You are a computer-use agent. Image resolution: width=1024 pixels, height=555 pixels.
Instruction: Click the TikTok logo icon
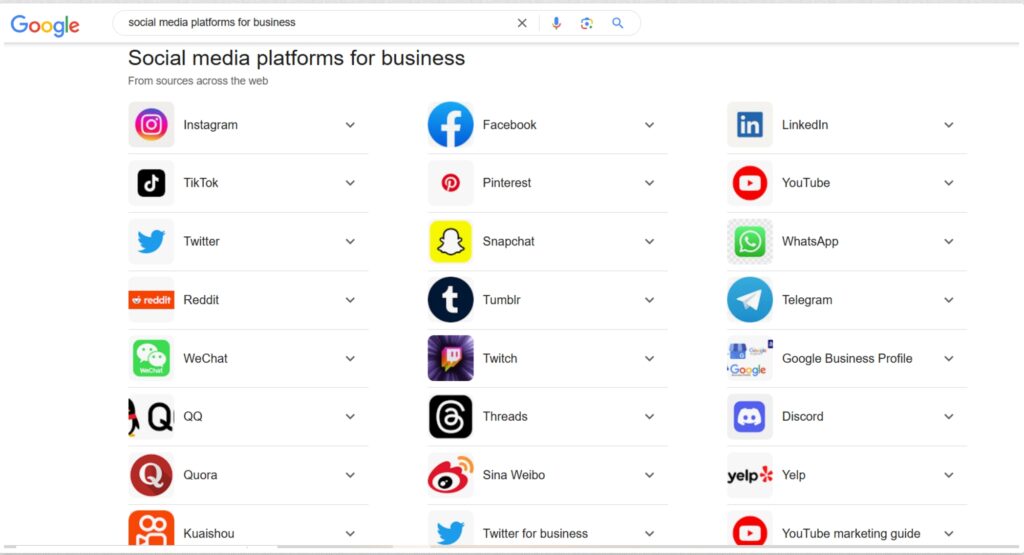point(151,183)
